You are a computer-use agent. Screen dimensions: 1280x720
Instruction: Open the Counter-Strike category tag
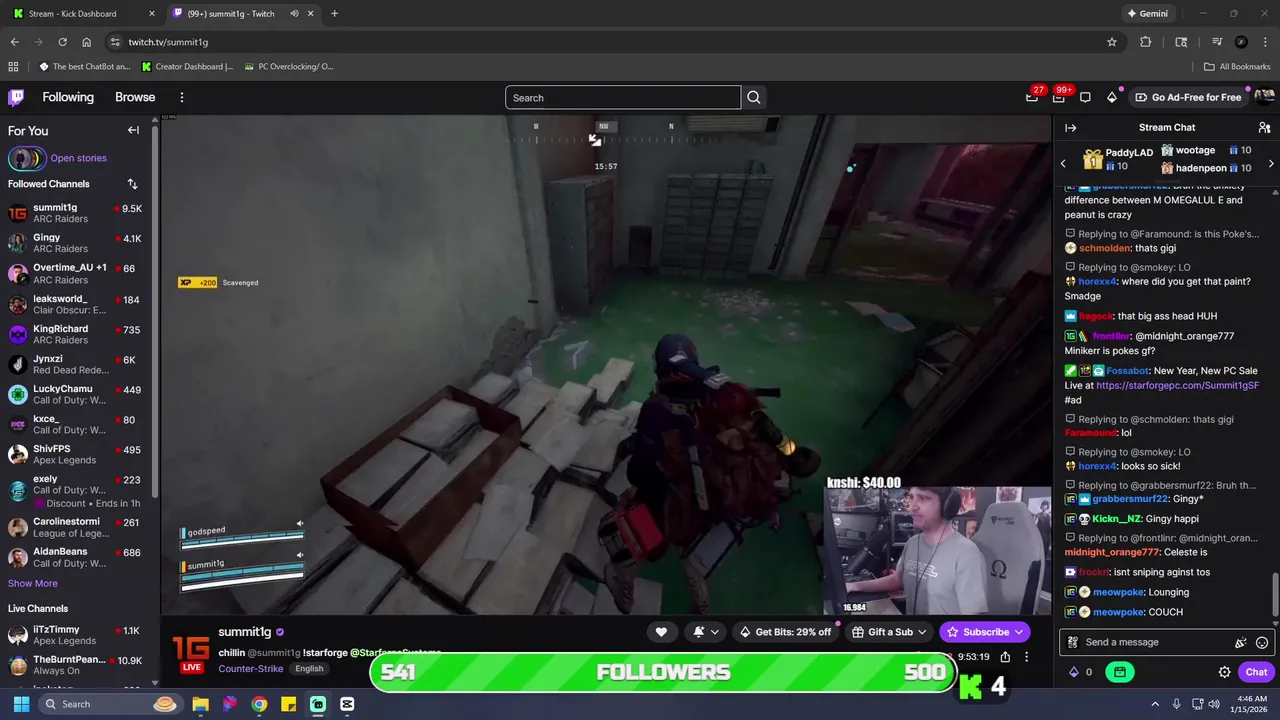[251, 668]
